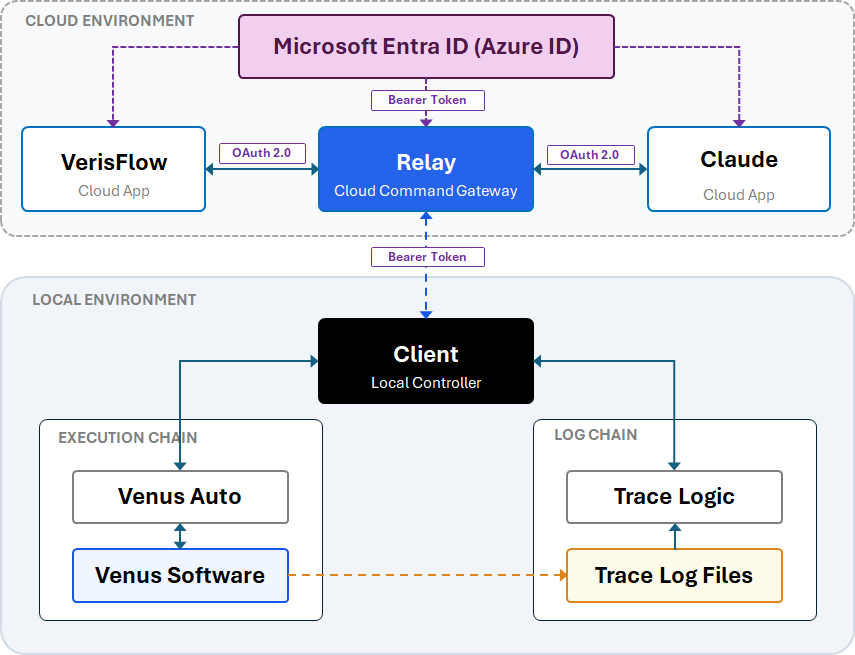The image size is (855, 655).
Task: Select the EXECUTION CHAIN heading
Action: [x=128, y=438]
